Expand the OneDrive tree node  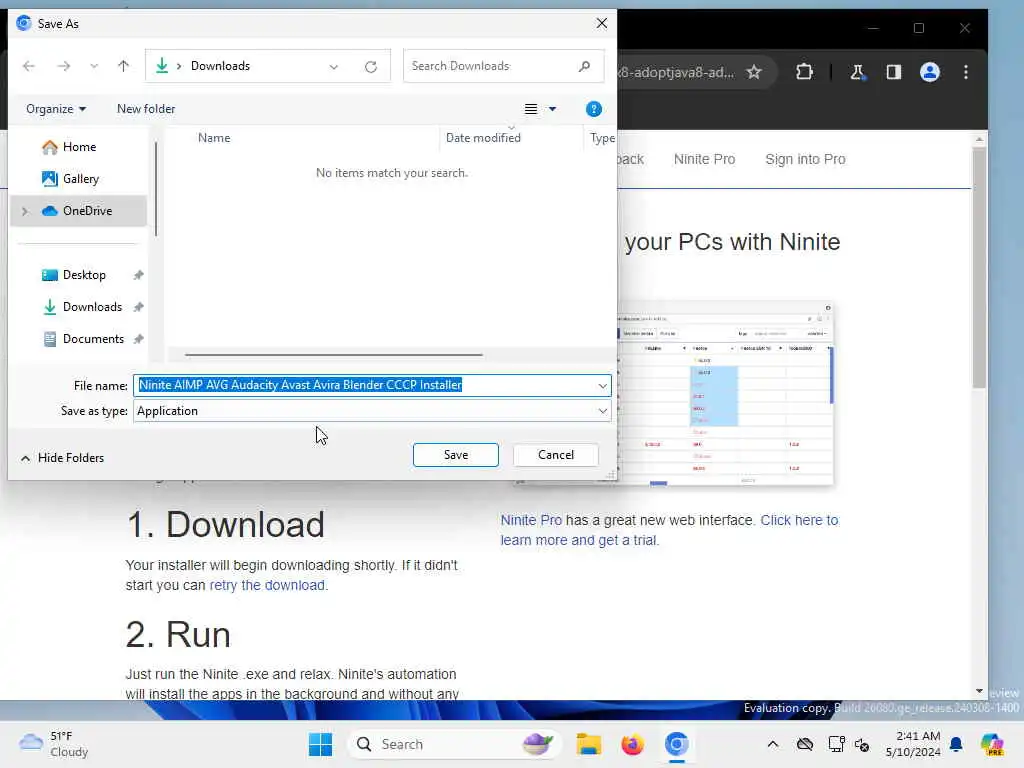coord(25,211)
